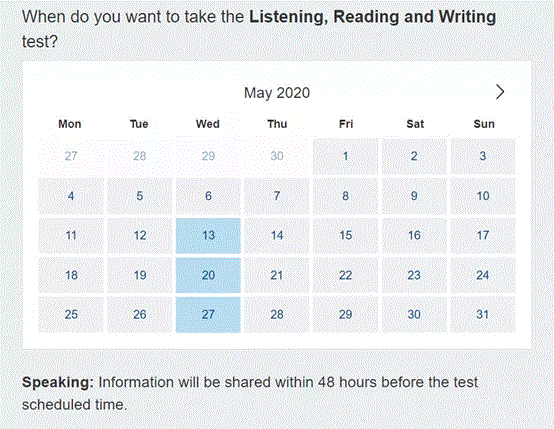Choose Saturday May 9
Viewport: 554px width, 429px height.
point(414,196)
